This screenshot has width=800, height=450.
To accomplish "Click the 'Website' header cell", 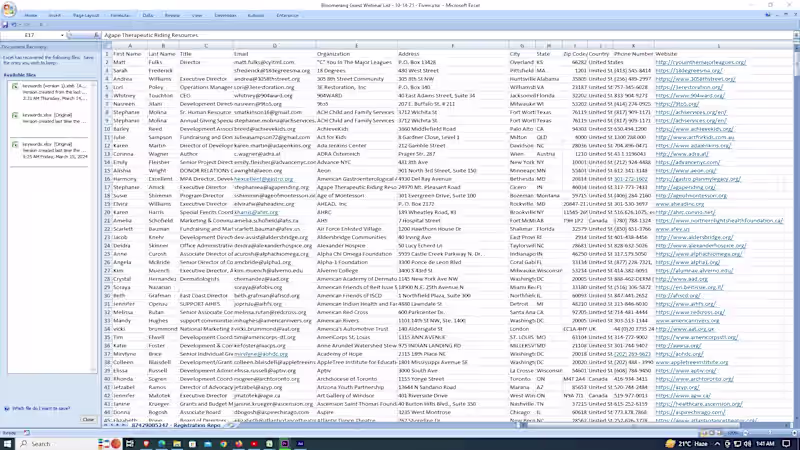I will pyautogui.click(x=718, y=54).
